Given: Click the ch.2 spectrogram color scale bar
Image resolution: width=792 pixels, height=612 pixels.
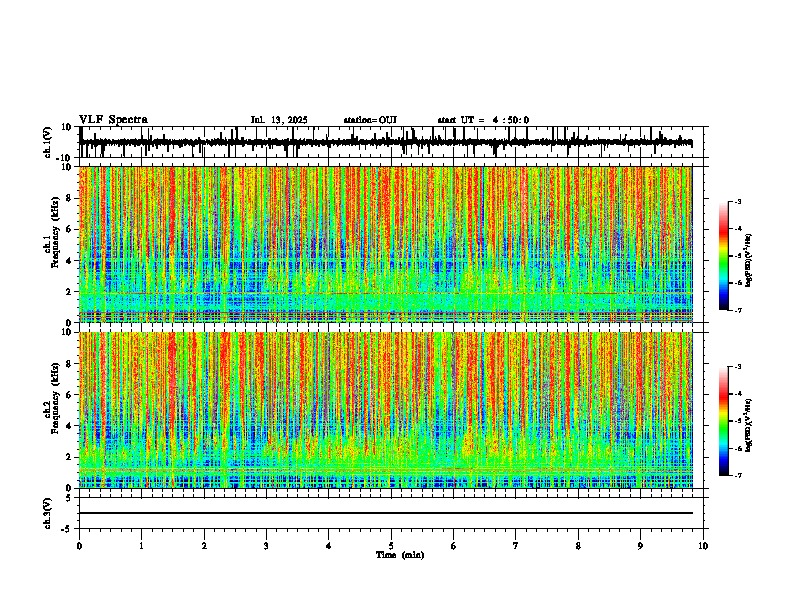Looking at the screenshot, I should coord(723,421).
